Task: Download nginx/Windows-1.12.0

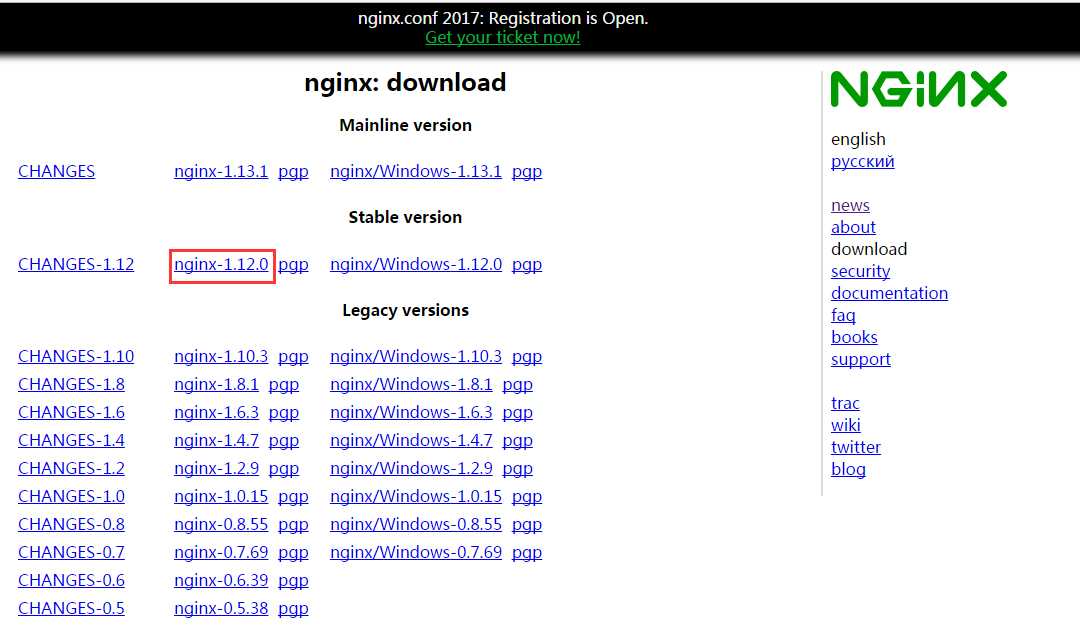Action: click(x=416, y=264)
